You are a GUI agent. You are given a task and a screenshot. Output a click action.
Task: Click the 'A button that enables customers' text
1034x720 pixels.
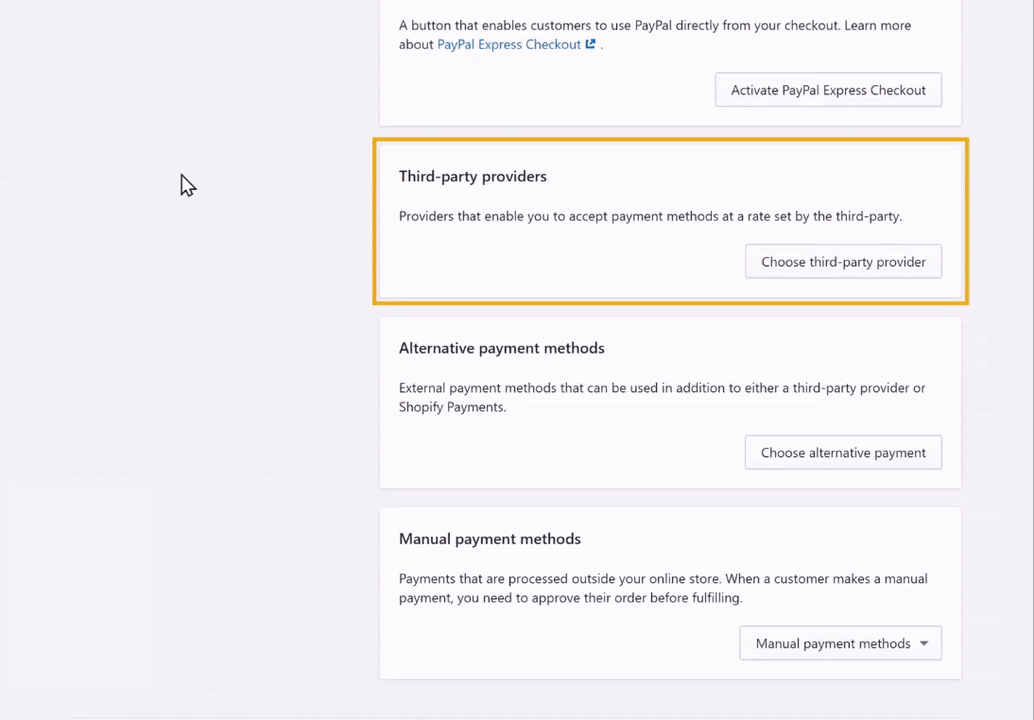click(x=655, y=34)
